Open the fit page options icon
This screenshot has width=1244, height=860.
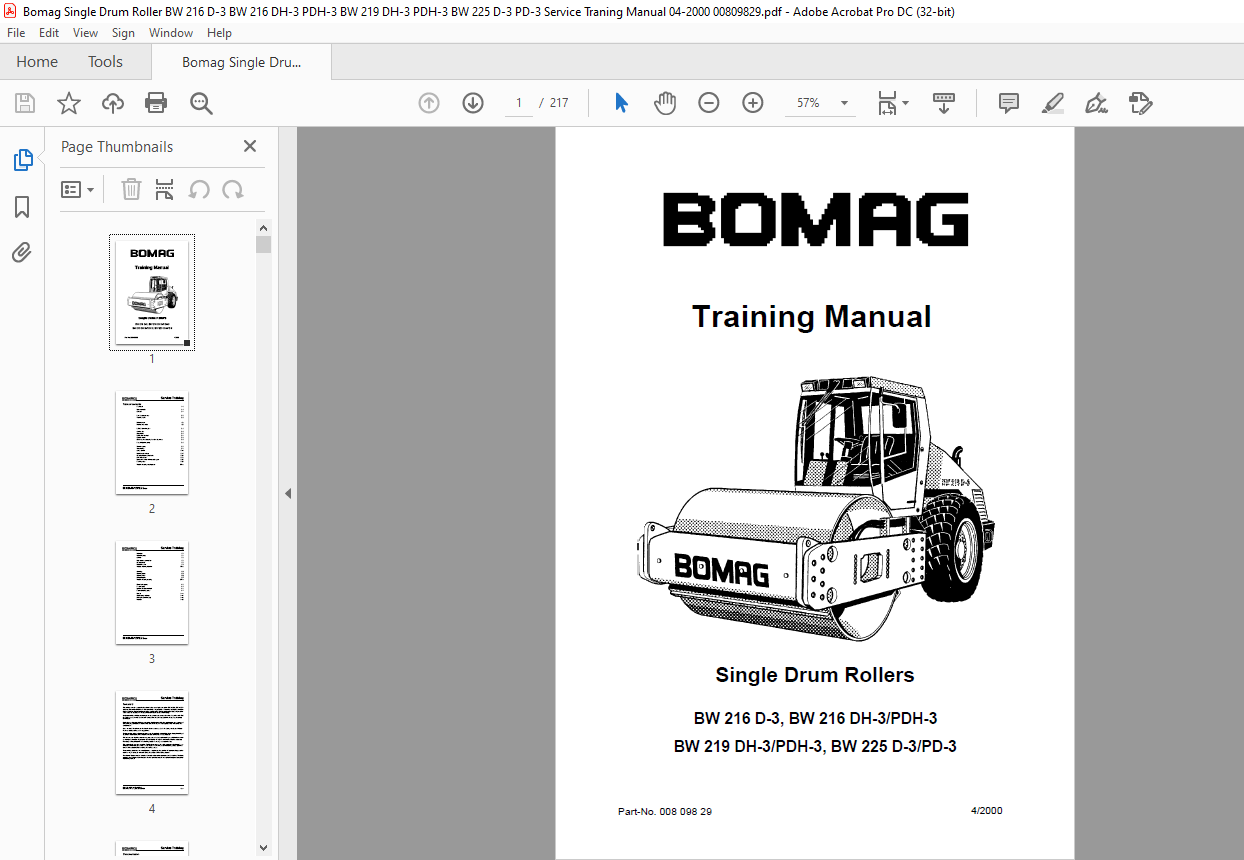[x=892, y=103]
